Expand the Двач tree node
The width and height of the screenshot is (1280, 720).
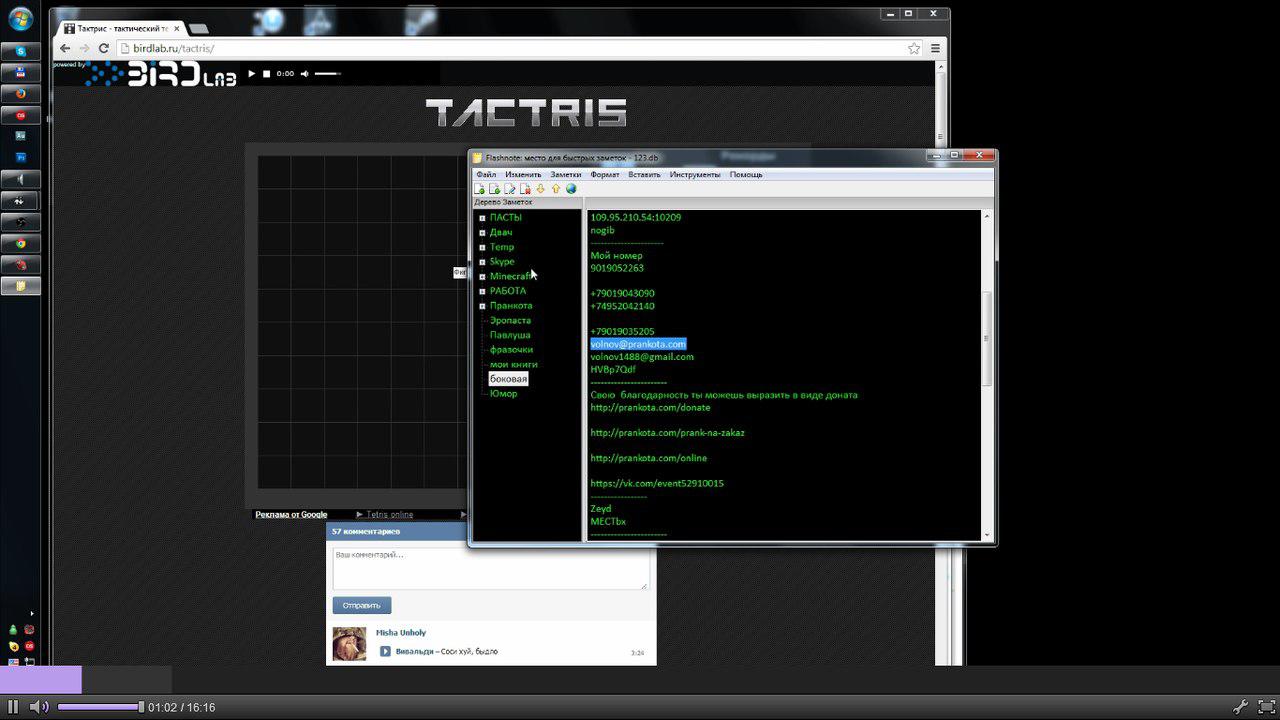coord(482,233)
